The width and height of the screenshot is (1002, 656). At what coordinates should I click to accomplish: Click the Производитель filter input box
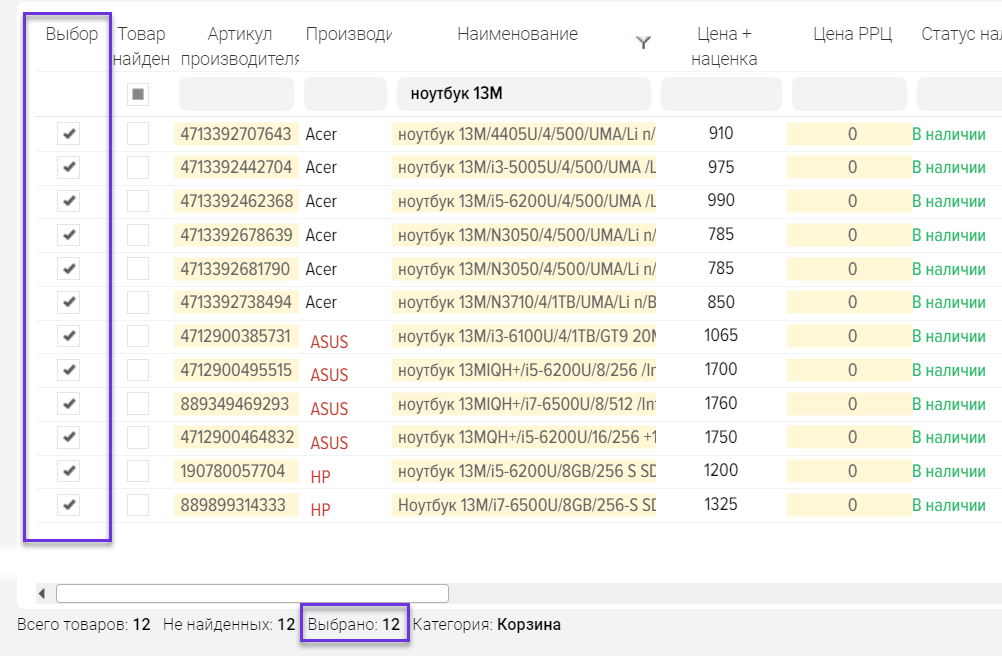point(345,95)
